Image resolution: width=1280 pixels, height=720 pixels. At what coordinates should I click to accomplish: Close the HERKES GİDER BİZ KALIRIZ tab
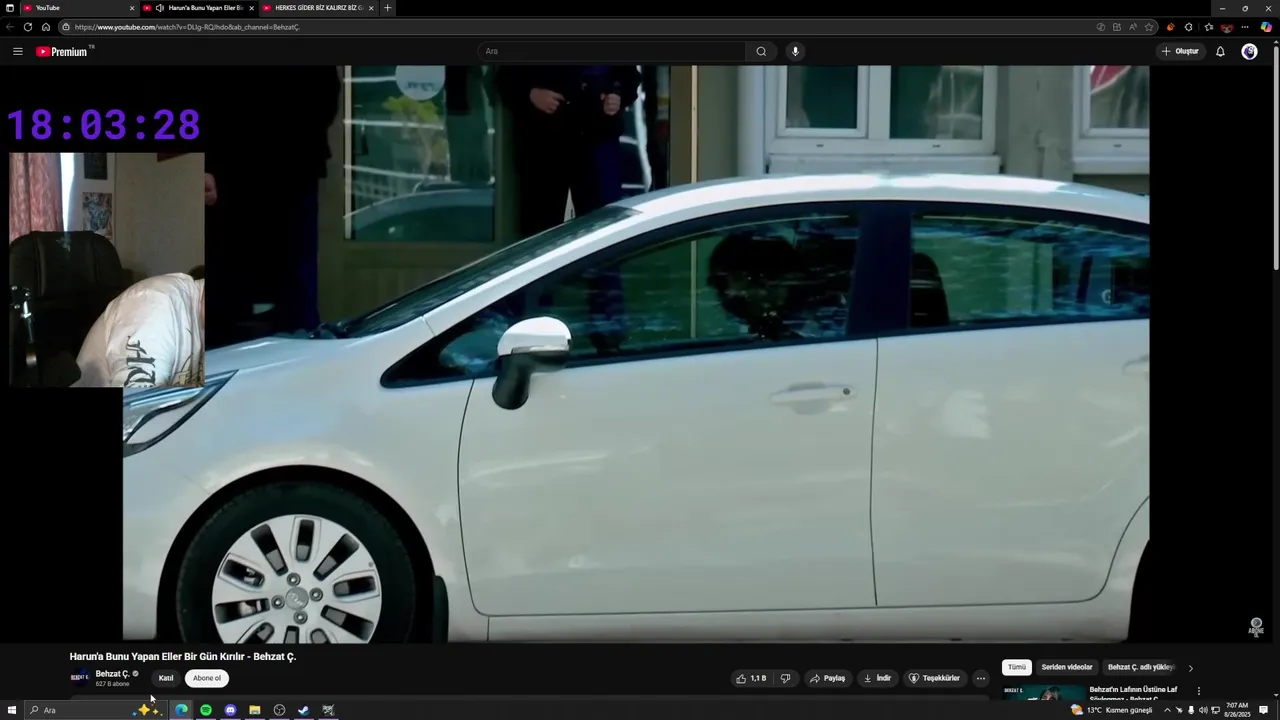[x=371, y=8]
